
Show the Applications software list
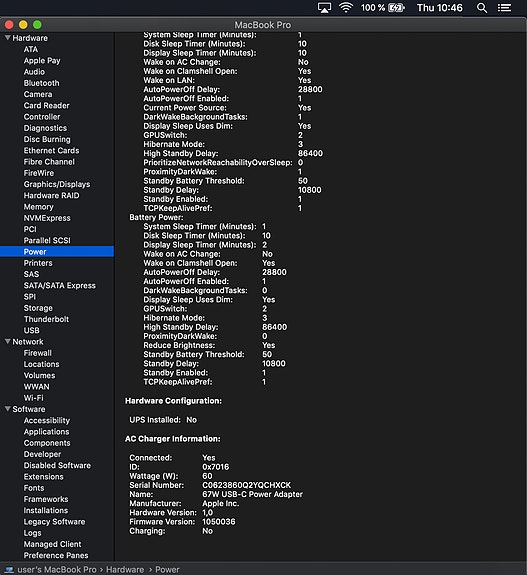click(47, 432)
